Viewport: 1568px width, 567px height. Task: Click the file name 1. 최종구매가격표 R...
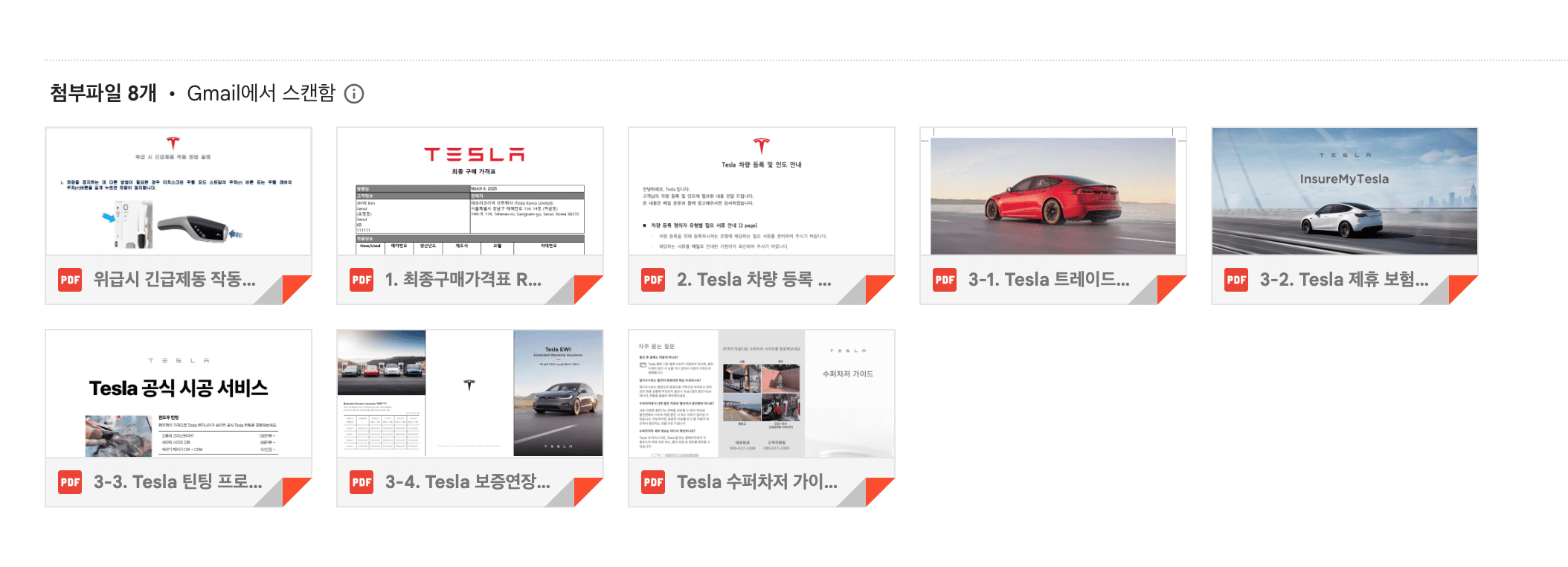pos(463,280)
